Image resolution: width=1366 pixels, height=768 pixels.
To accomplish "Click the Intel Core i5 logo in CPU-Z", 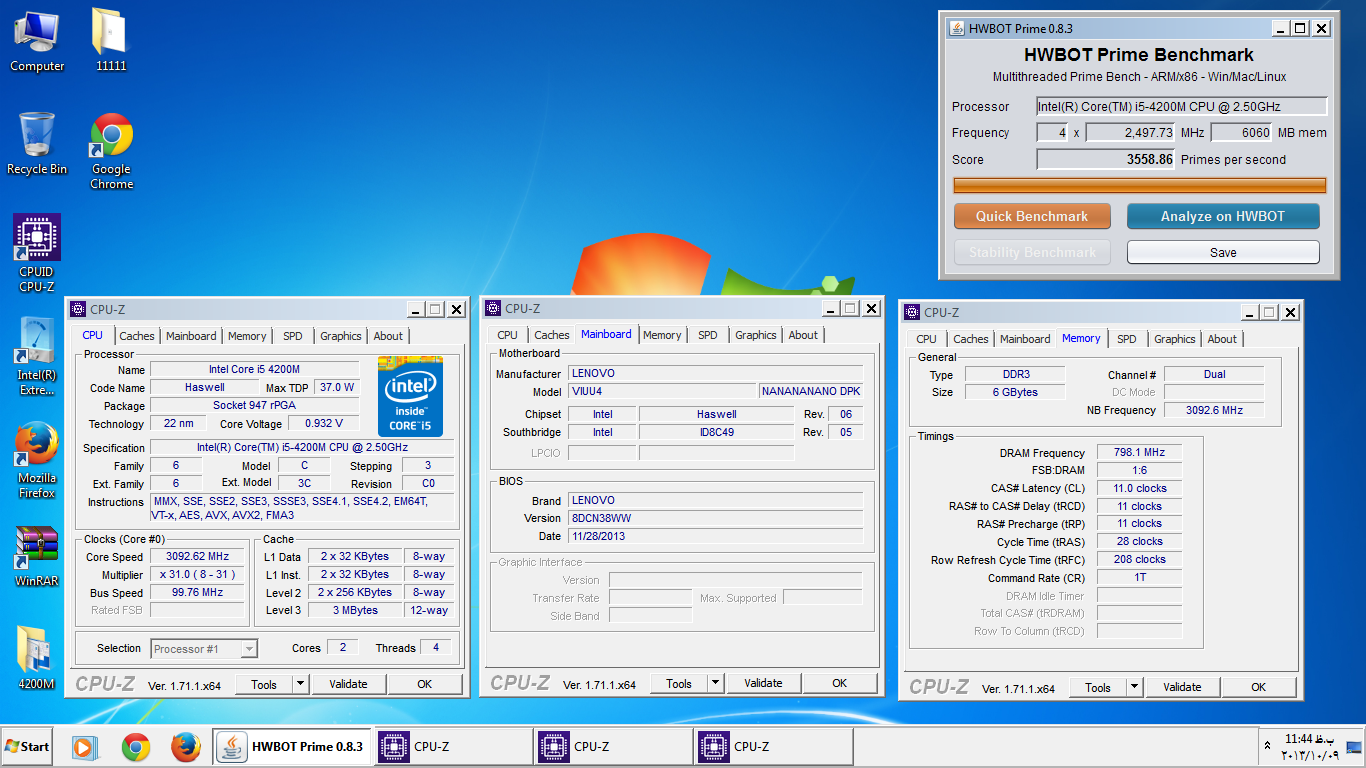I will (410, 396).
